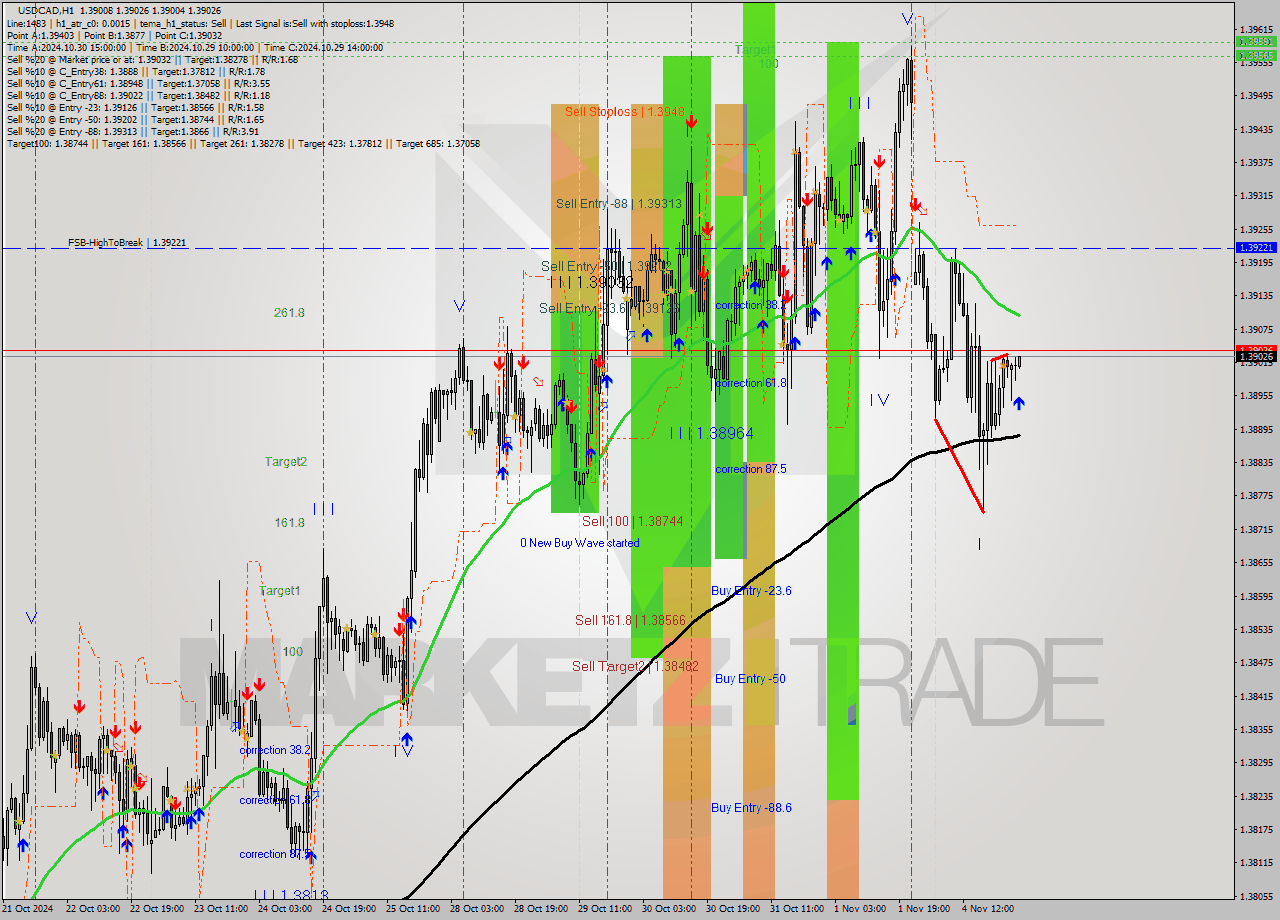
Task: Click the '31 Oct 11:00' time axis label
Action: (797, 909)
